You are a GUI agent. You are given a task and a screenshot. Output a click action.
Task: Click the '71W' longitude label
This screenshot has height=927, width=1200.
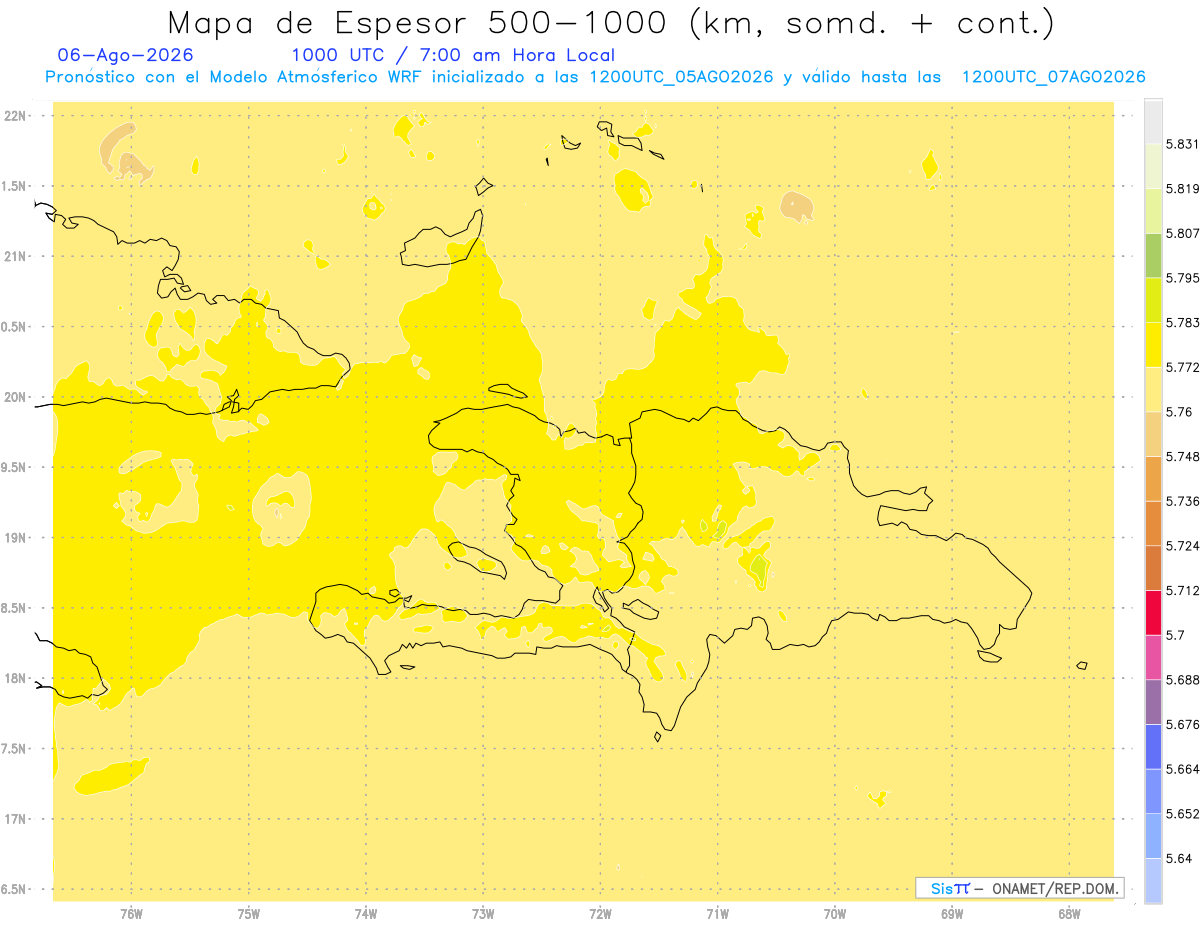click(x=717, y=914)
